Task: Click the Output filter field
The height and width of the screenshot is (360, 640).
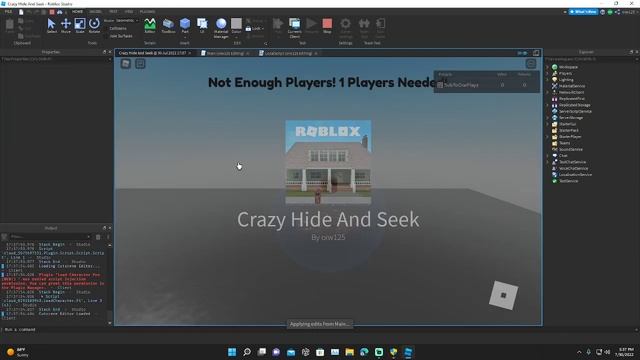Action: point(50,237)
